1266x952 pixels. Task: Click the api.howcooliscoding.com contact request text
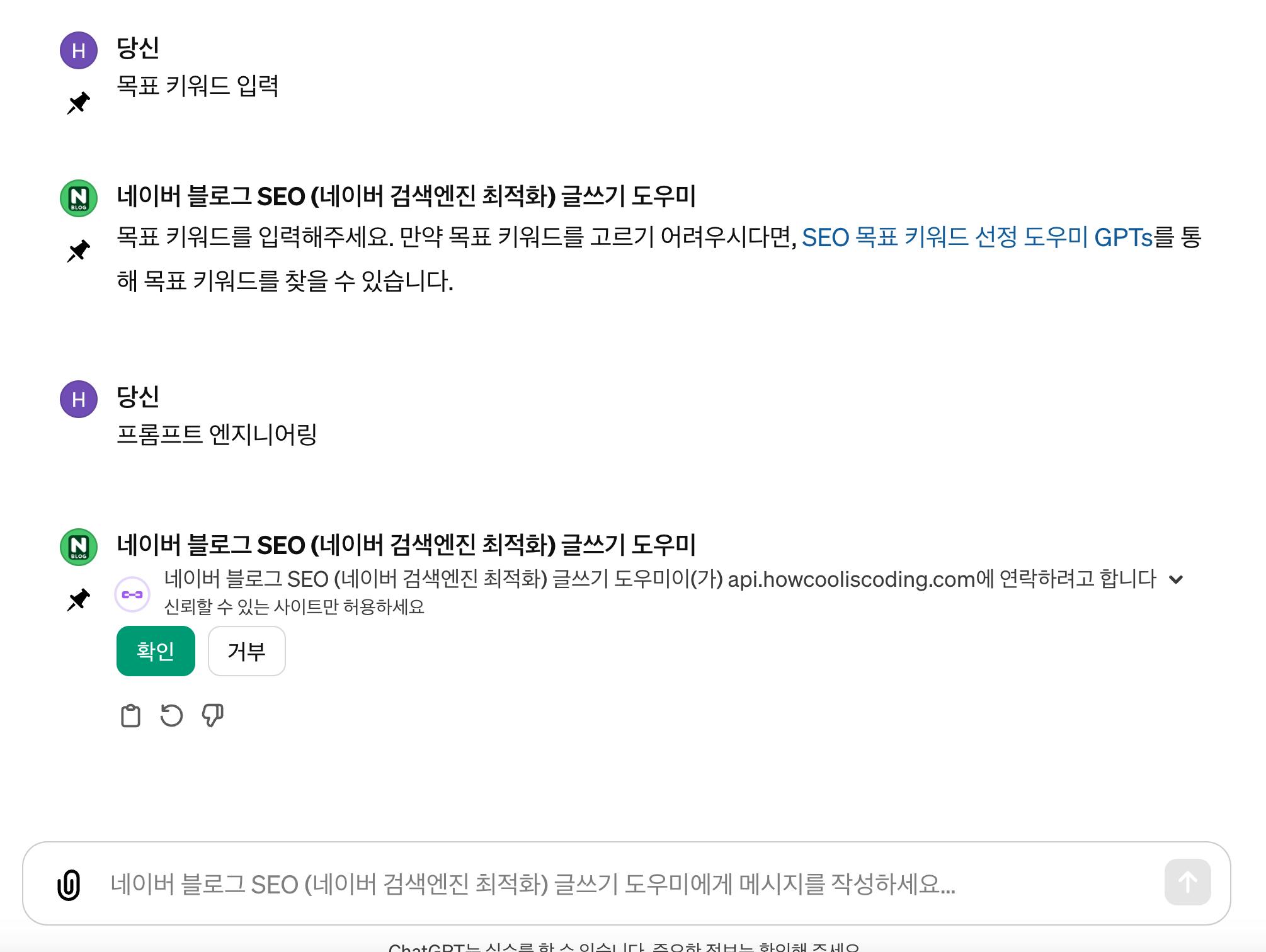[660, 579]
